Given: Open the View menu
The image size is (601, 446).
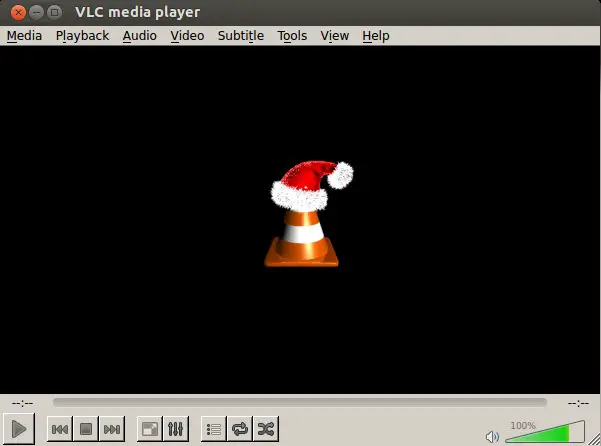Looking at the screenshot, I should (x=335, y=36).
